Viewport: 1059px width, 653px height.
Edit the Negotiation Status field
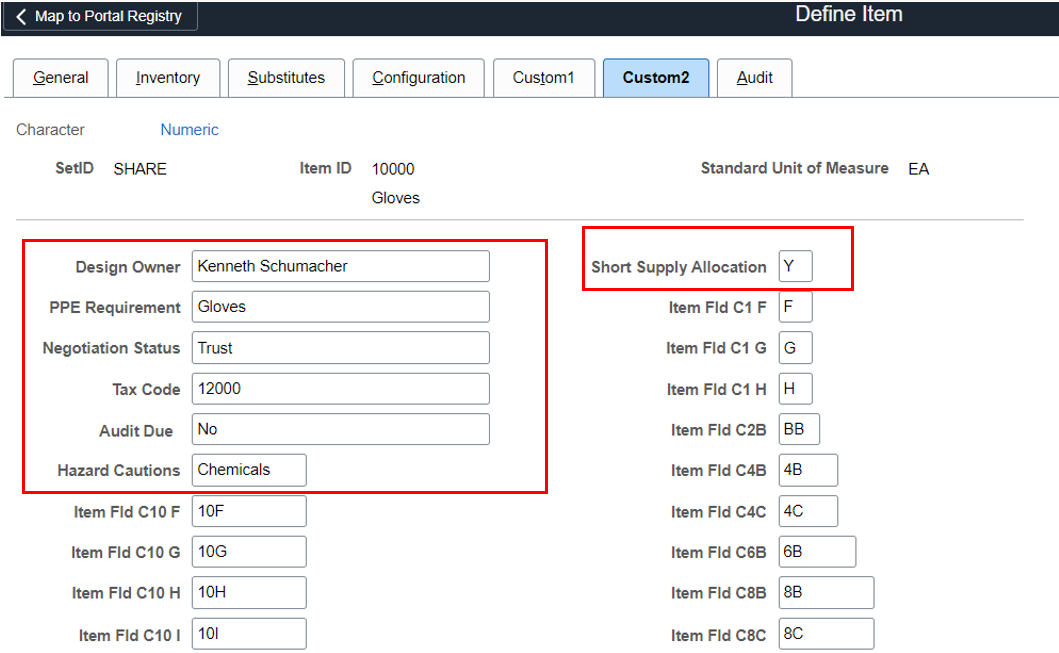pyautogui.click(x=340, y=348)
